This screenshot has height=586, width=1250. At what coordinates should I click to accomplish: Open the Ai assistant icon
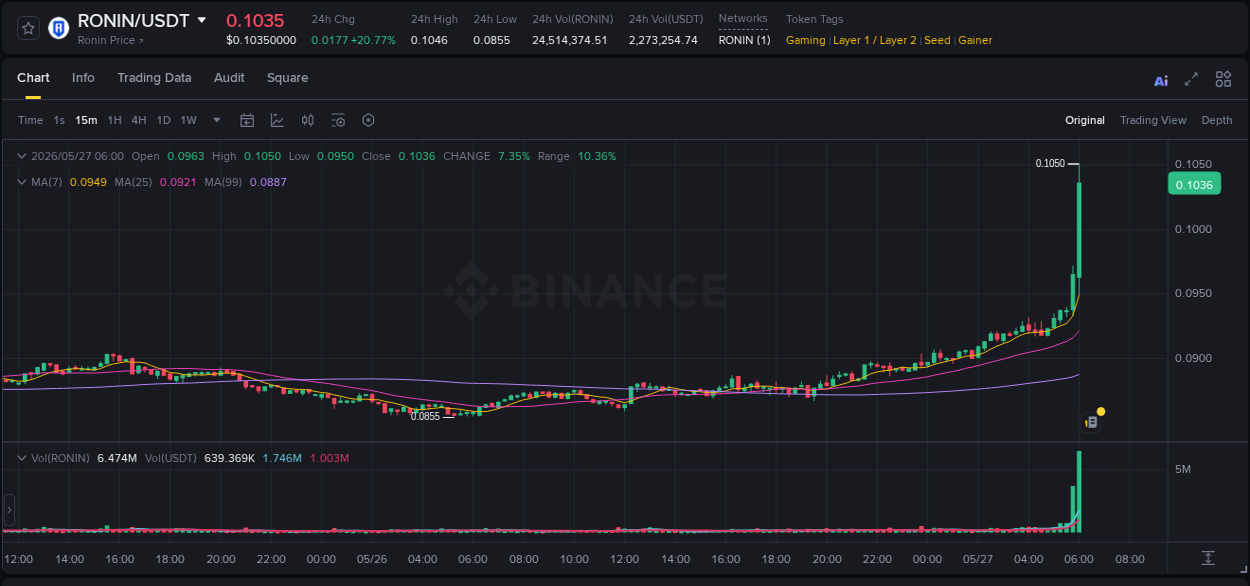click(x=1161, y=80)
